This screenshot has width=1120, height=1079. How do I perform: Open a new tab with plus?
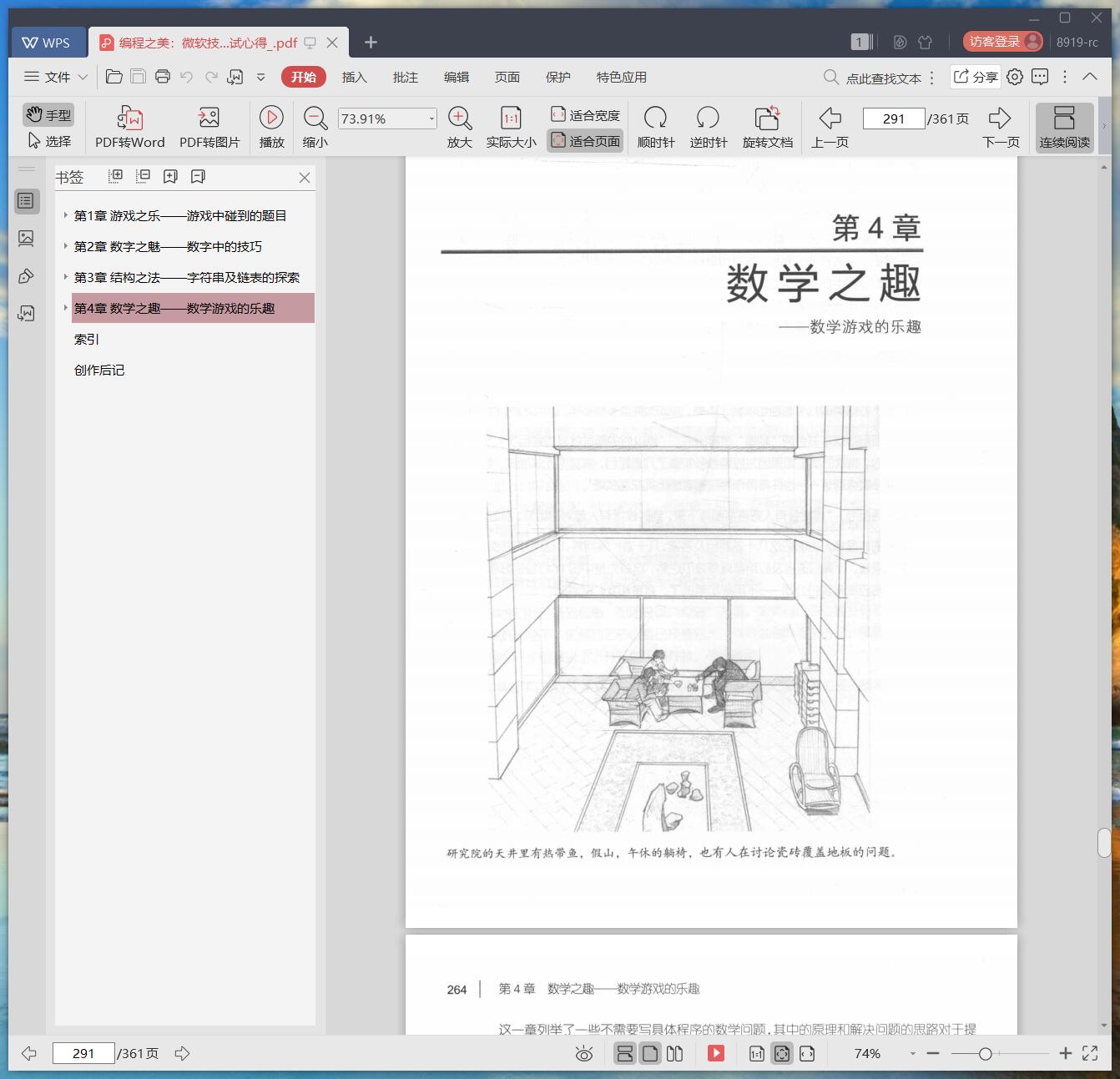click(x=371, y=42)
